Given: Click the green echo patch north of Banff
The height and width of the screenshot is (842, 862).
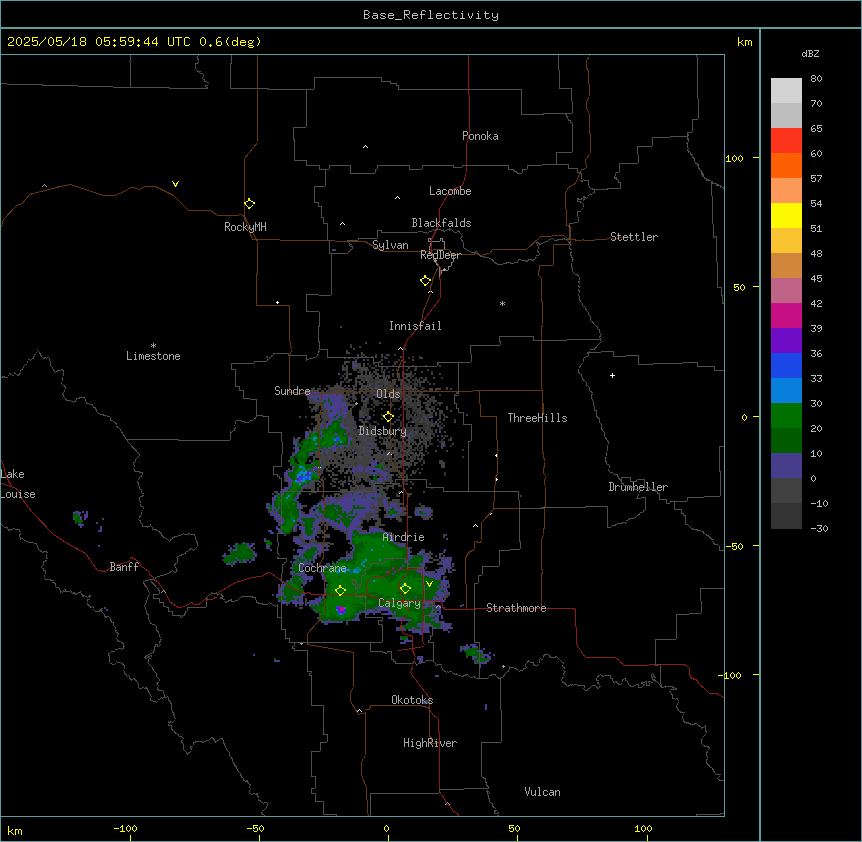Looking at the screenshot, I should click(240, 553).
